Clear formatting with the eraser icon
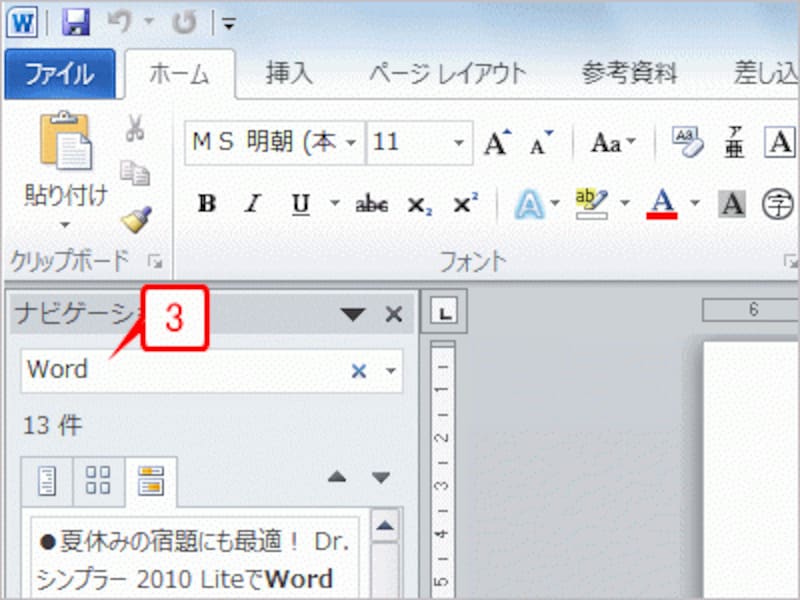This screenshot has height=600, width=800. (x=687, y=142)
